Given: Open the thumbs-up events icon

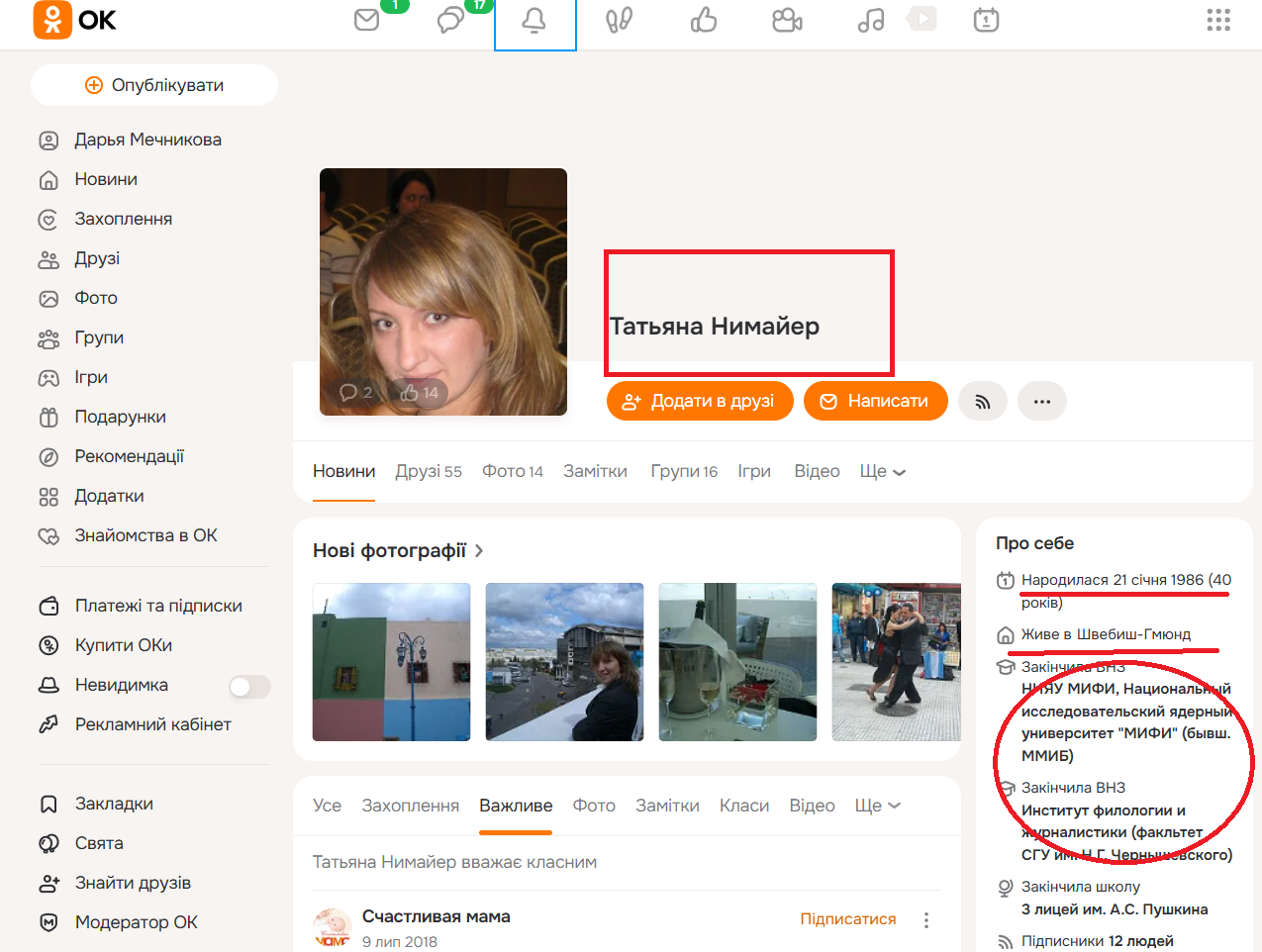Looking at the screenshot, I should point(704,20).
